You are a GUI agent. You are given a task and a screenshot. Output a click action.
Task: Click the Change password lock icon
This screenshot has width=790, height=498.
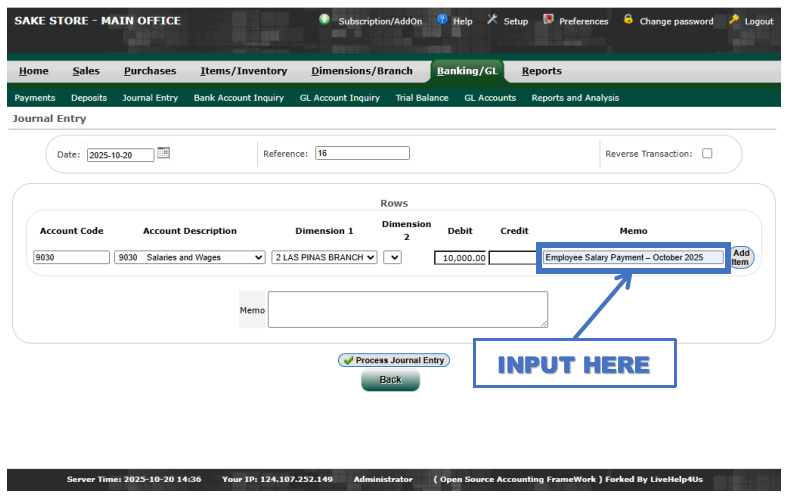click(628, 20)
